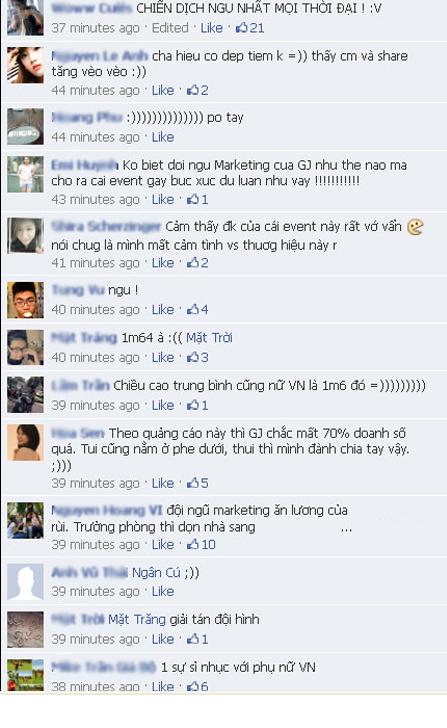The width and height of the screenshot is (447, 728).
Task: Click the smiley emoticon in the 'vớ vẩn' comment
Action: [x=415, y=227]
